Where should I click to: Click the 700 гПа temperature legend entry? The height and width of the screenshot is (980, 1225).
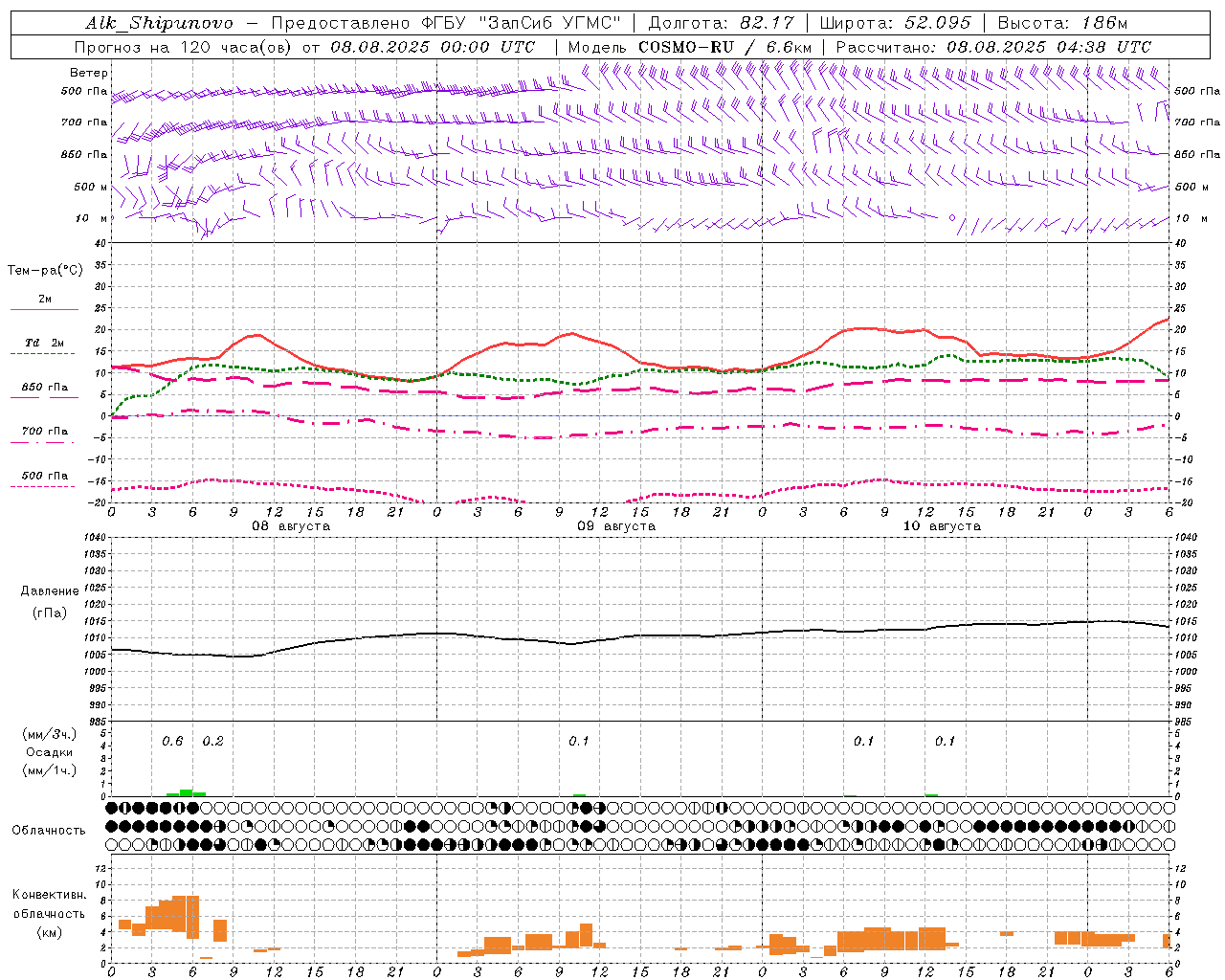click(x=45, y=432)
